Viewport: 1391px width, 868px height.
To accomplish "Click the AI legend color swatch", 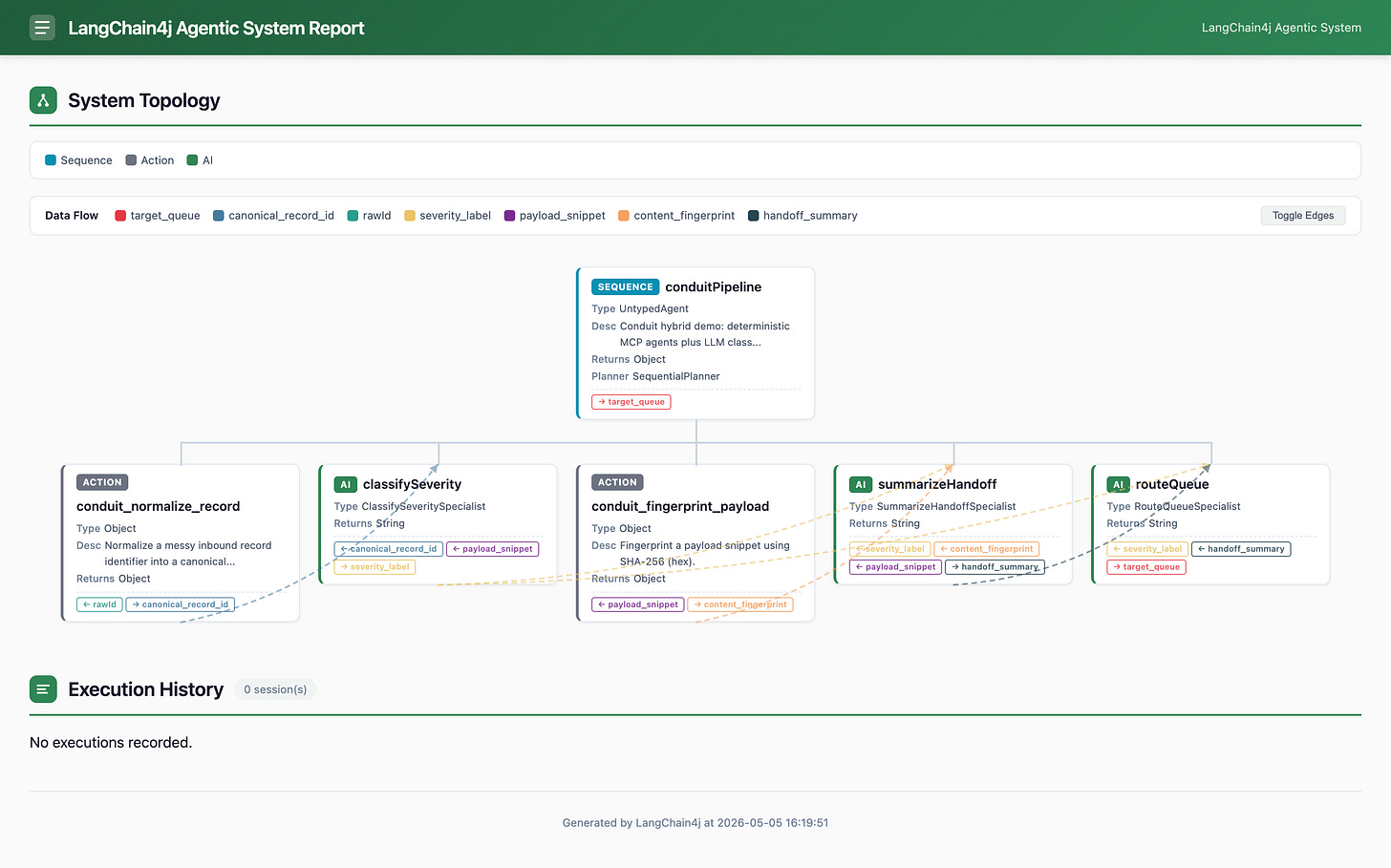I will pyautogui.click(x=192, y=160).
